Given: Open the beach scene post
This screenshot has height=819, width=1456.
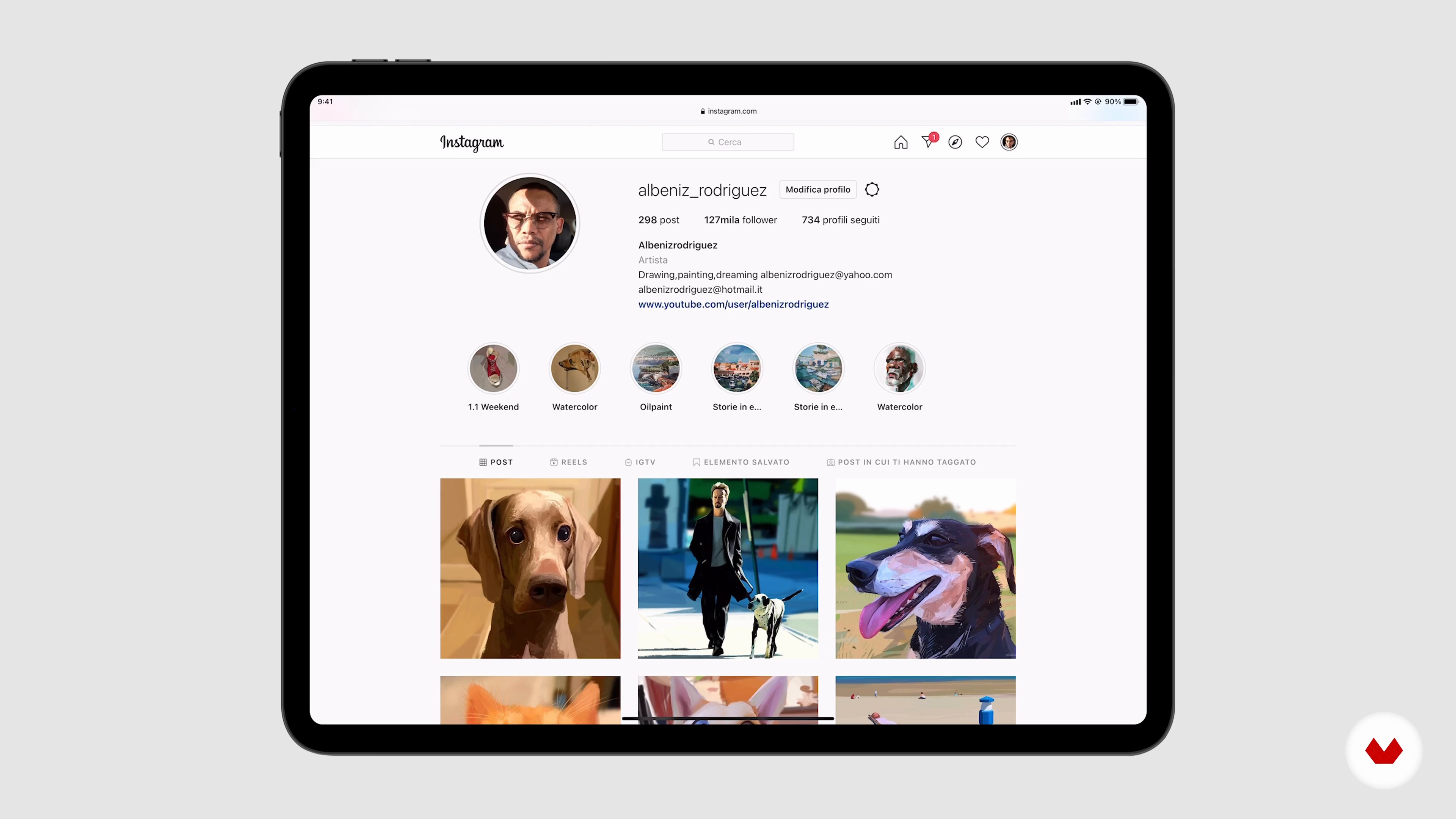Looking at the screenshot, I should pyautogui.click(x=925, y=700).
